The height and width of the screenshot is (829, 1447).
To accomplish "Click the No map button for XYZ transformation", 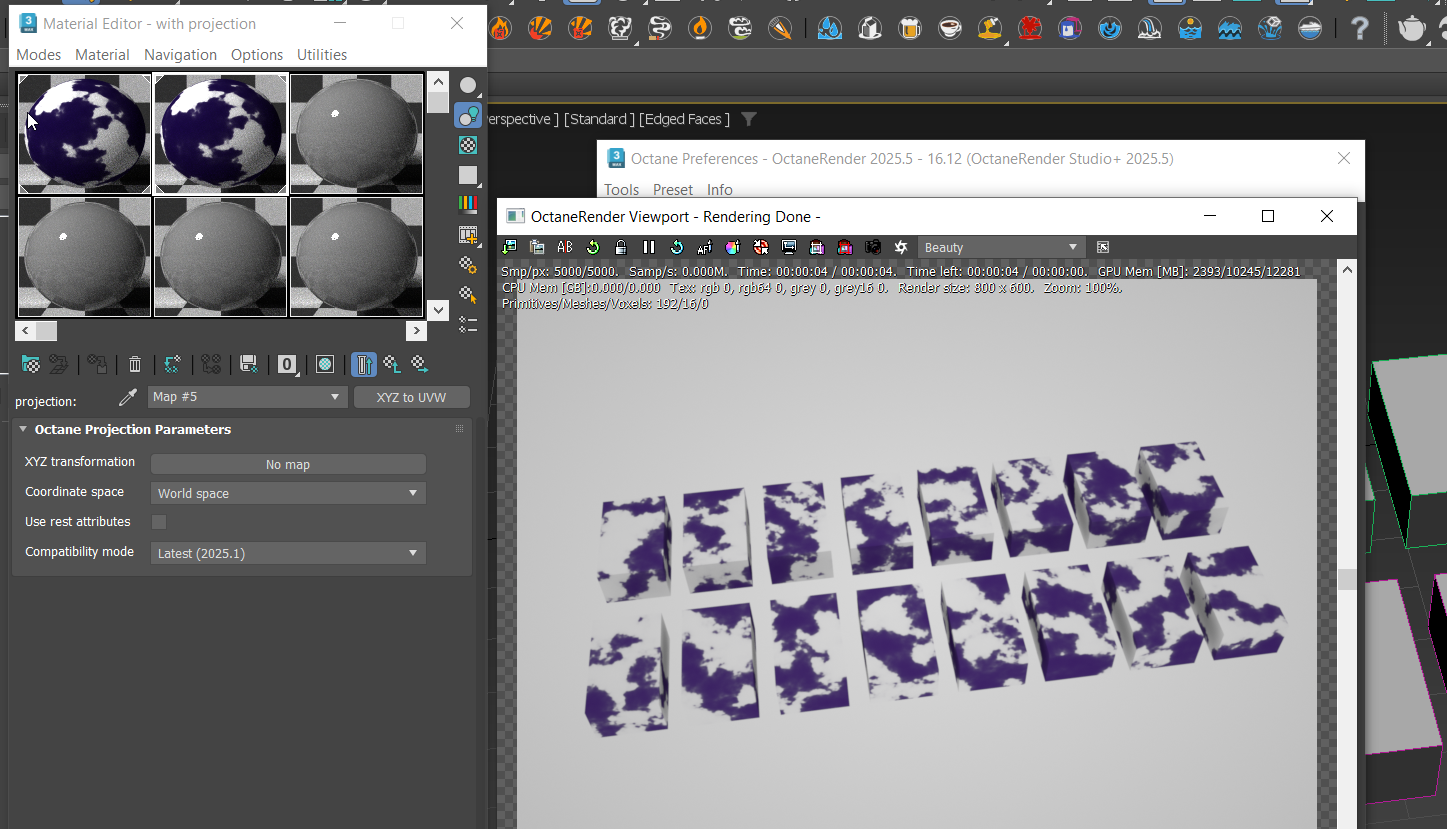I will click(288, 464).
